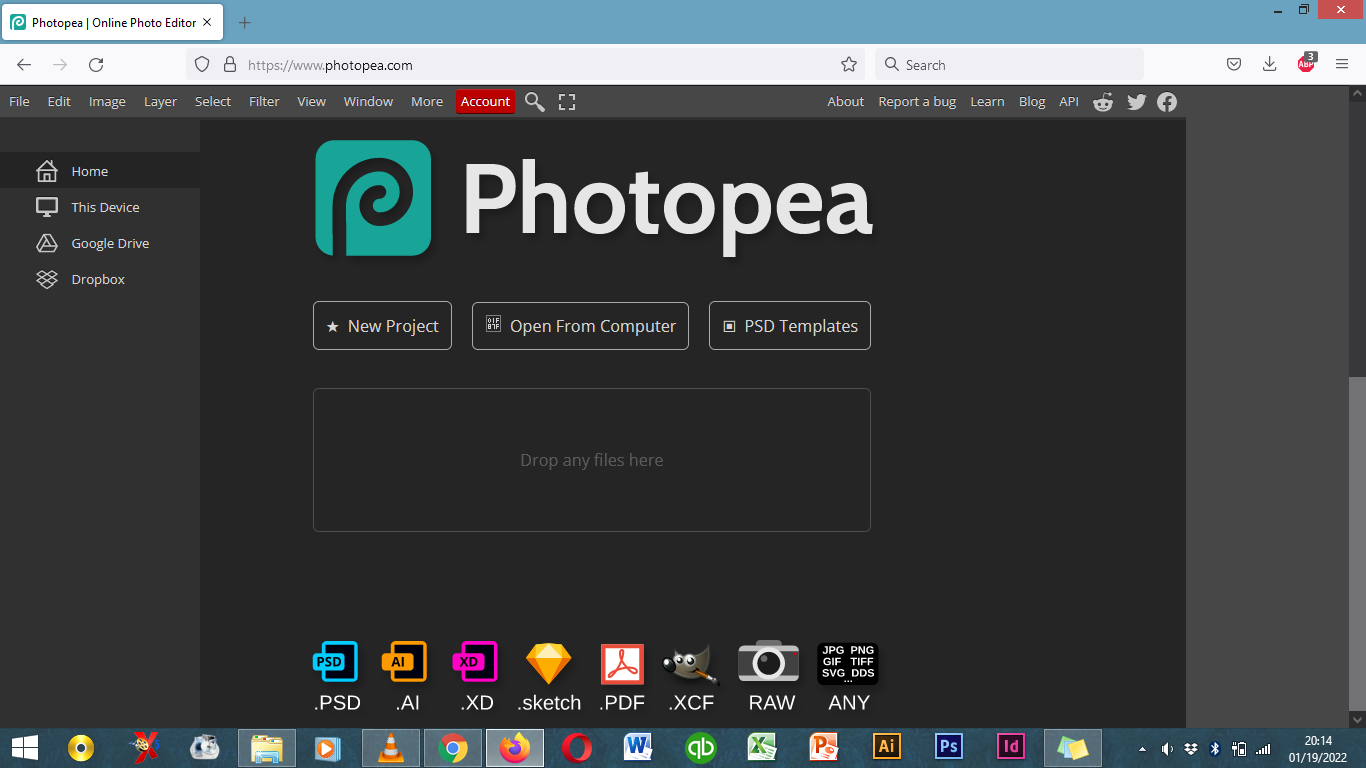Viewport: 1366px width, 768px height.
Task: Open File Explorer from the taskbar
Action: [267, 748]
